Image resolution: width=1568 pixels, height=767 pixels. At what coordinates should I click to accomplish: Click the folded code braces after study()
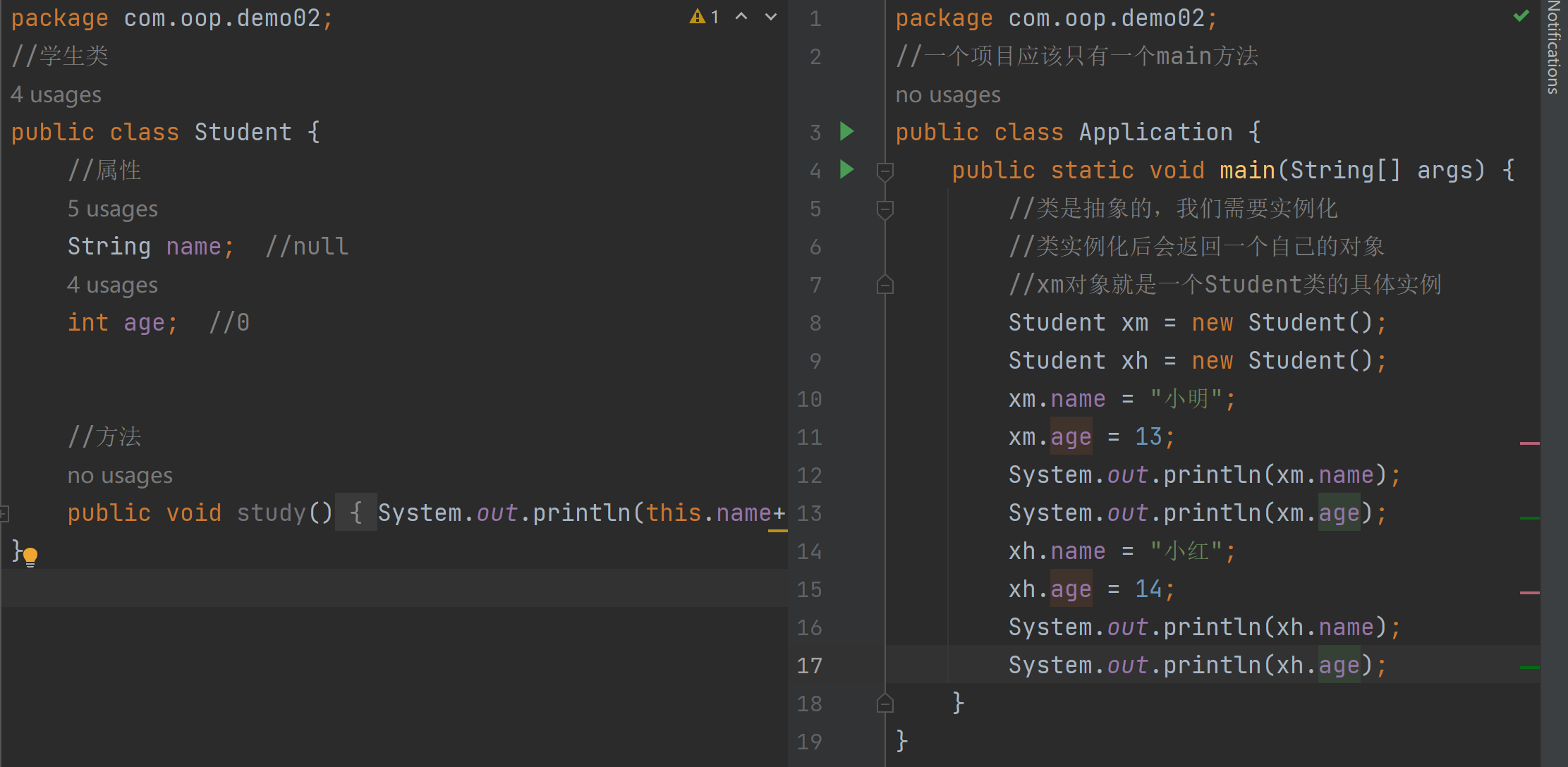point(356,513)
